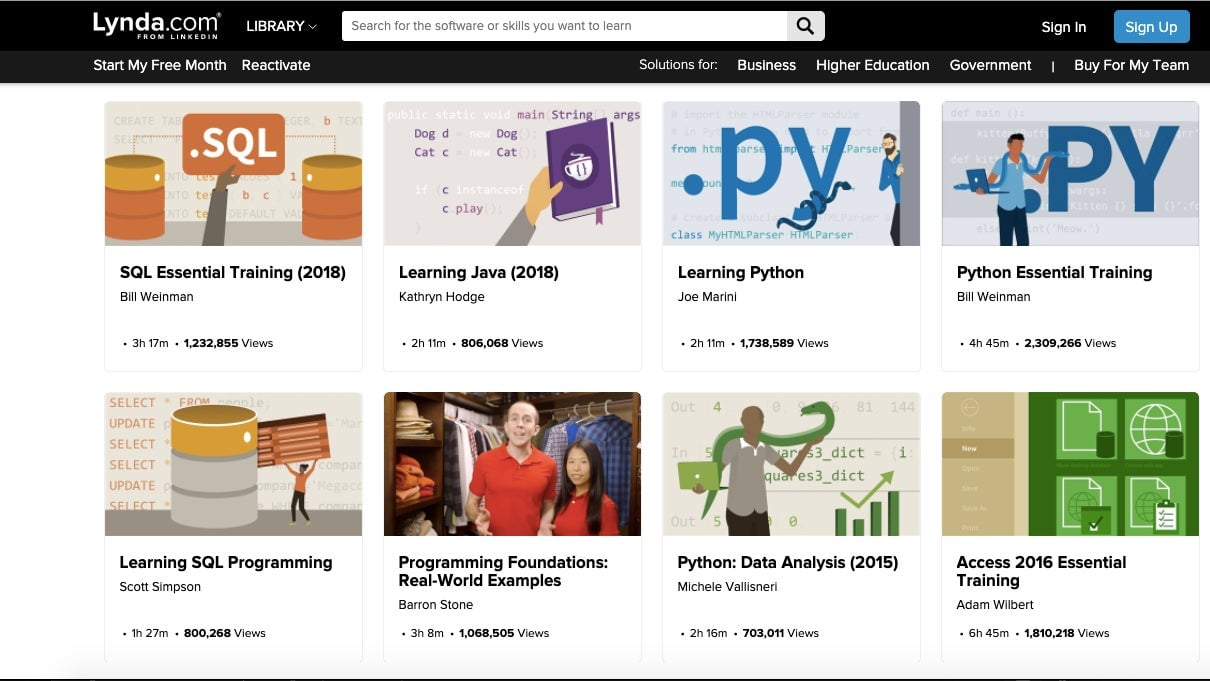
Task: Open Government solutions
Action: [x=990, y=65]
